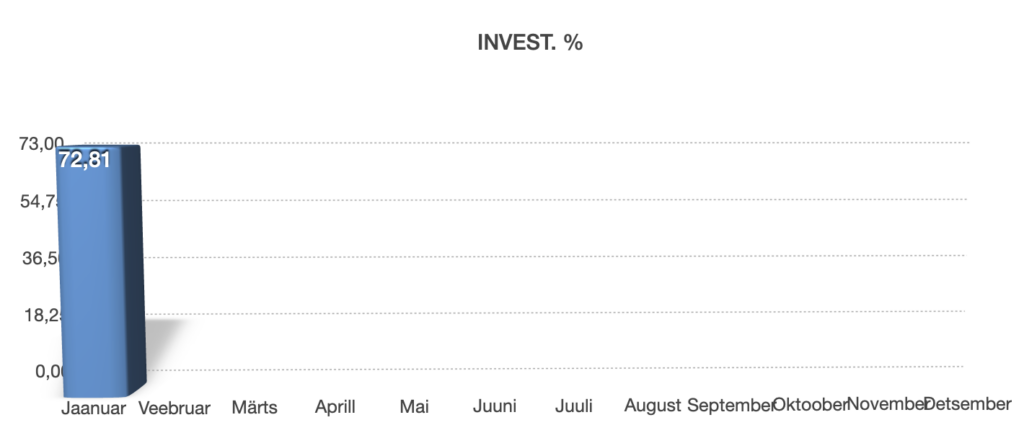This screenshot has width=1024, height=438.
Task: Select the 36,50 axis value
Action: (41, 258)
